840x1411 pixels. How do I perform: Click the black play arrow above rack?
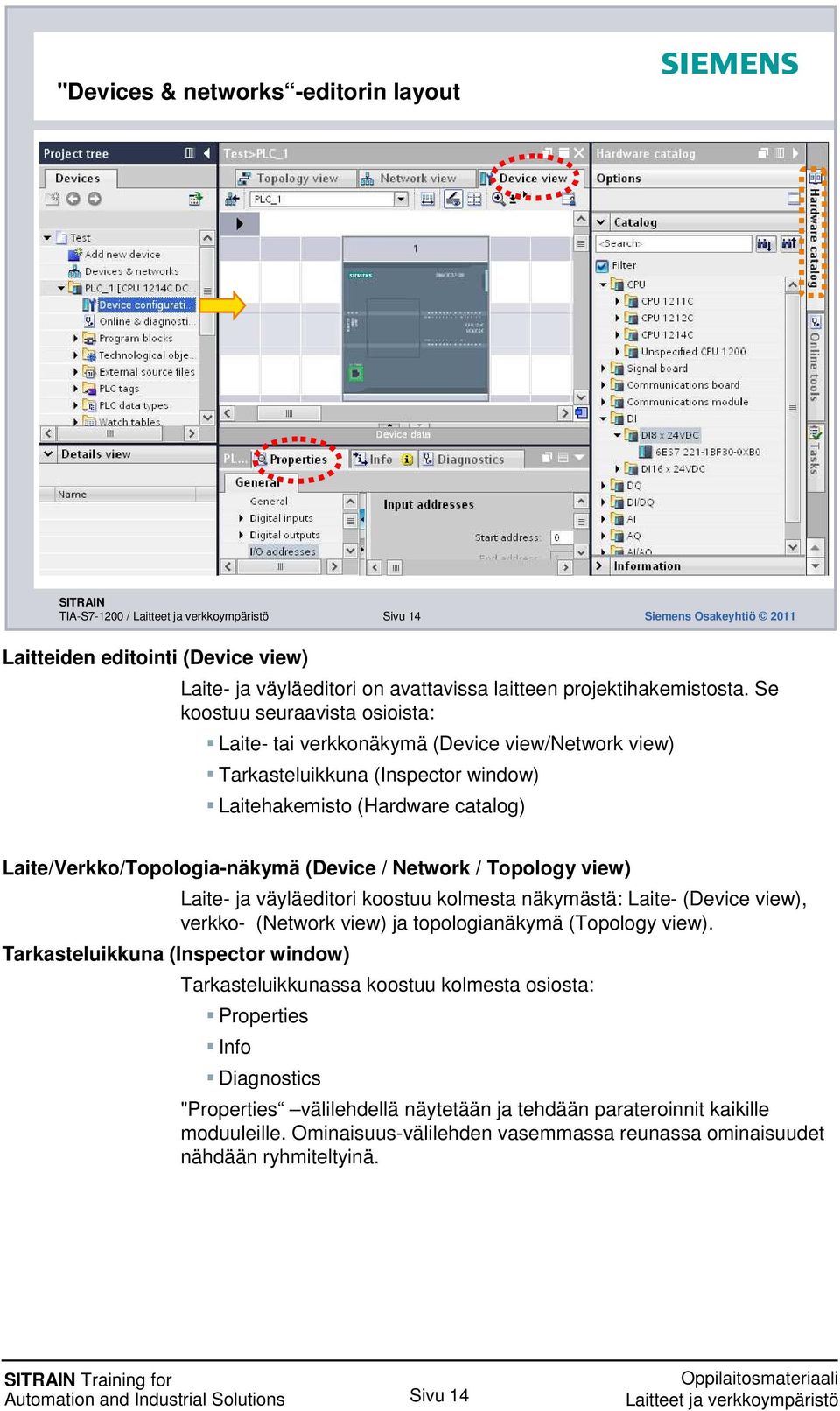click(x=241, y=223)
